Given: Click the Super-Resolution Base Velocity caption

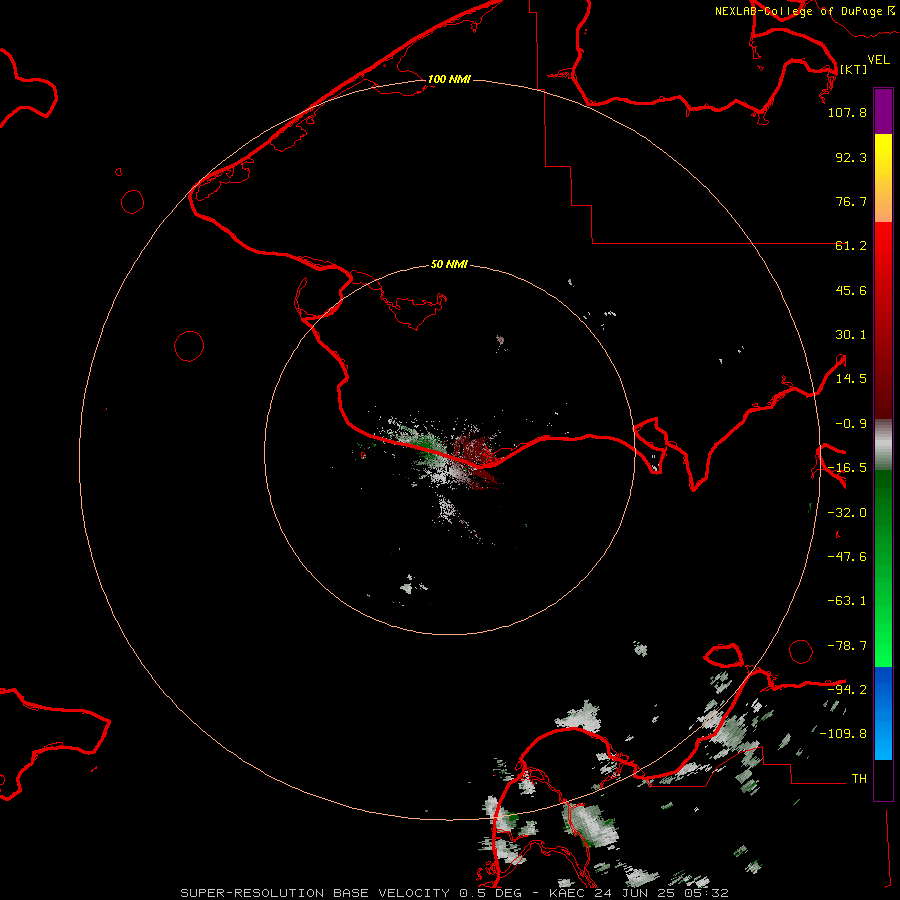Looking at the screenshot, I should (x=455, y=893).
